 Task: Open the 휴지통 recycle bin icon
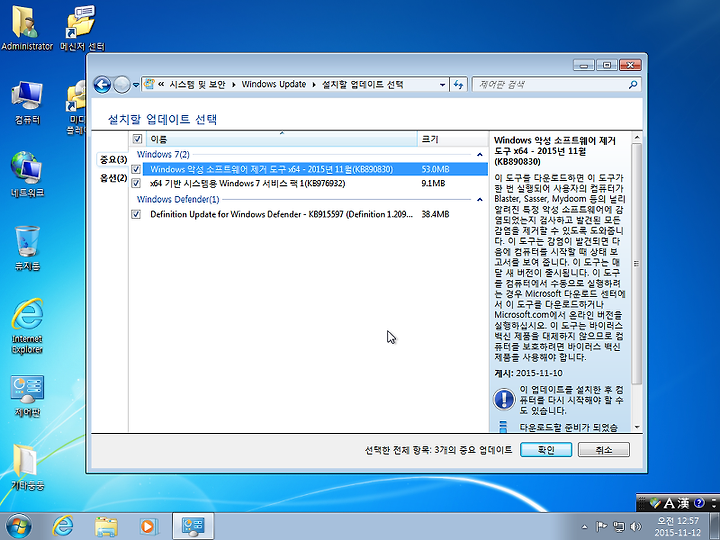click(27, 248)
